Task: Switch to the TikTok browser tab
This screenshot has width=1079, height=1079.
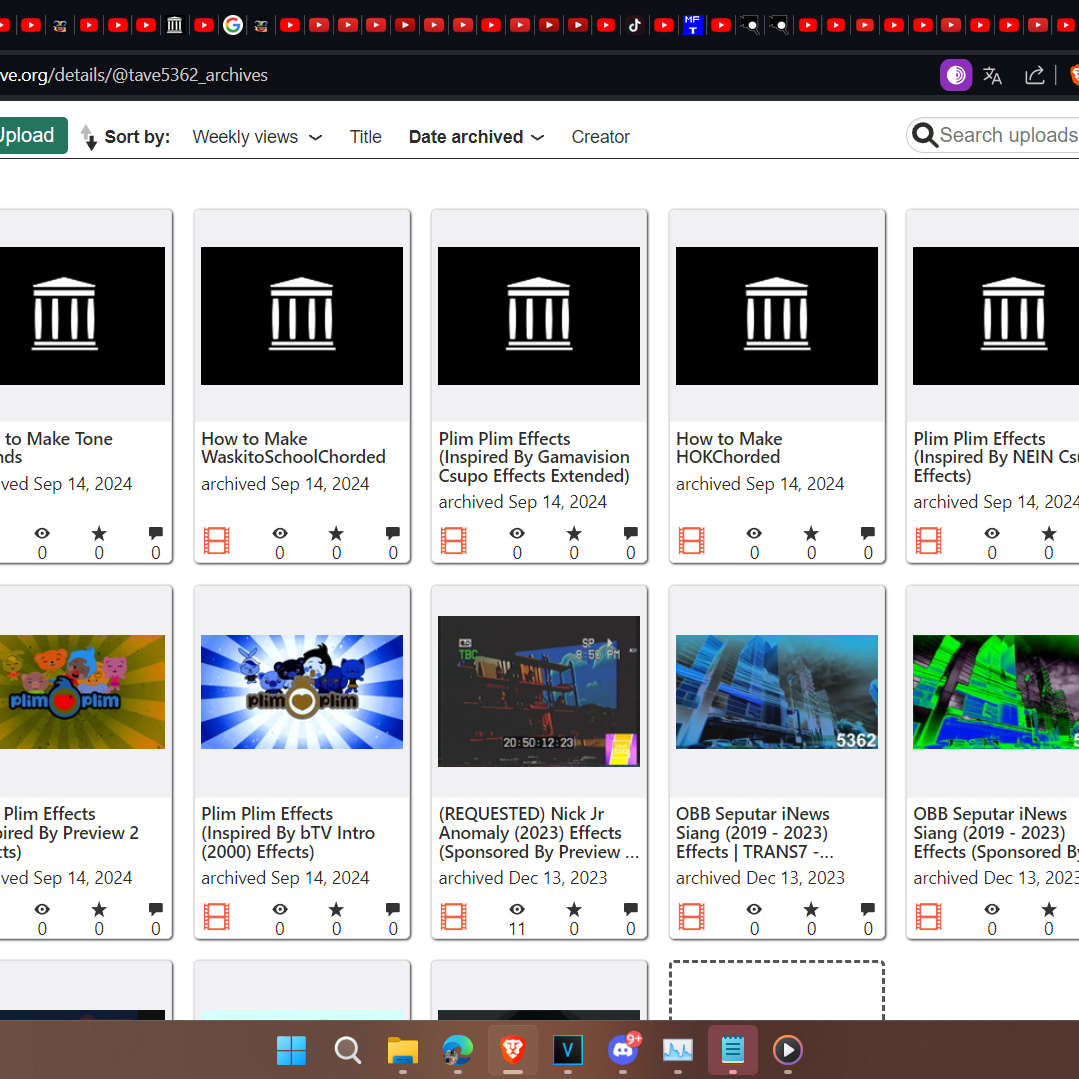Action: 634,25
